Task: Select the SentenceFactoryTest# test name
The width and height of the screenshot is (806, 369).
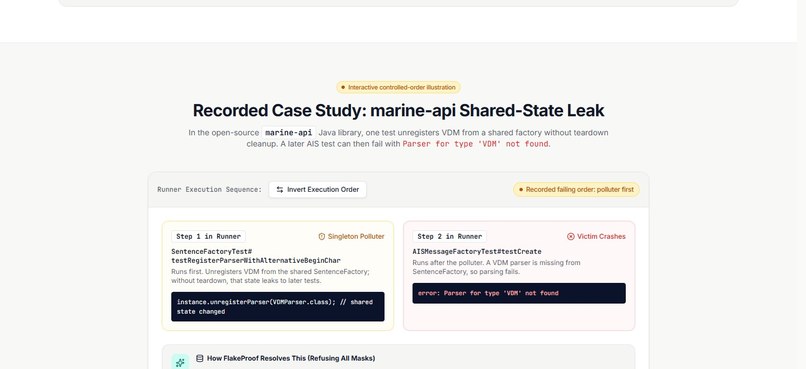Action: [x=255, y=256]
